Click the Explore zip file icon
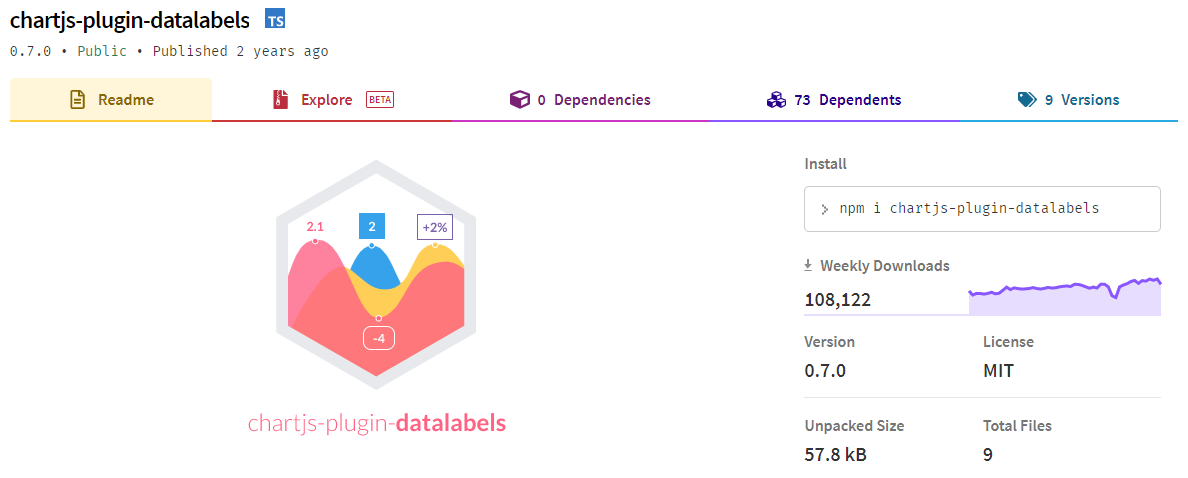Image resolution: width=1188 pixels, height=478 pixels. point(281,99)
